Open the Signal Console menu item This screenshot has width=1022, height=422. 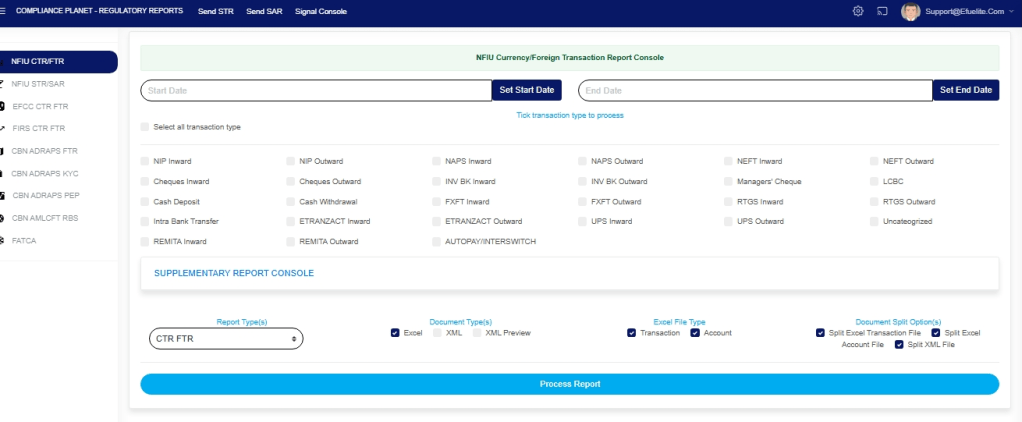(x=320, y=11)
